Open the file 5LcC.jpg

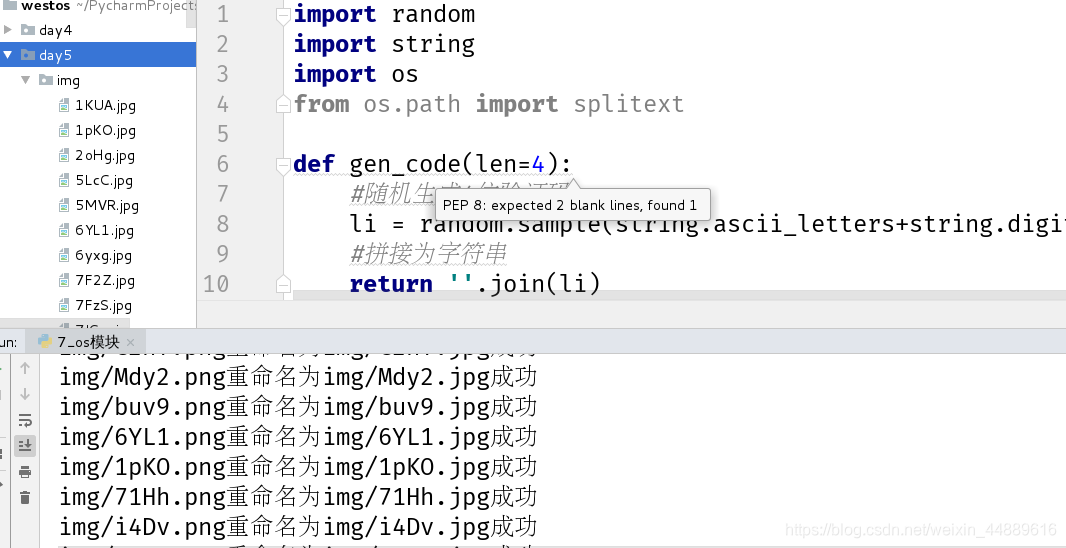point(104,180)
